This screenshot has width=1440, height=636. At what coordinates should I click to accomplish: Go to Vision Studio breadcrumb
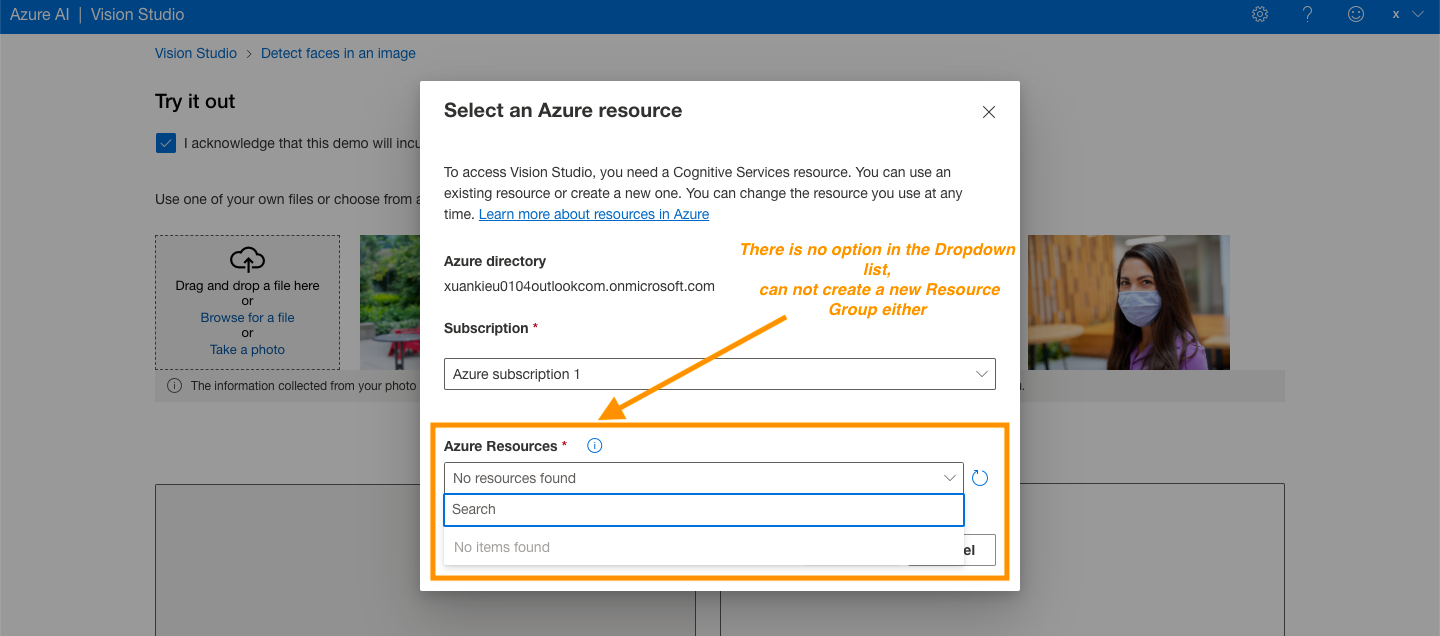click(x=196, y=53)
